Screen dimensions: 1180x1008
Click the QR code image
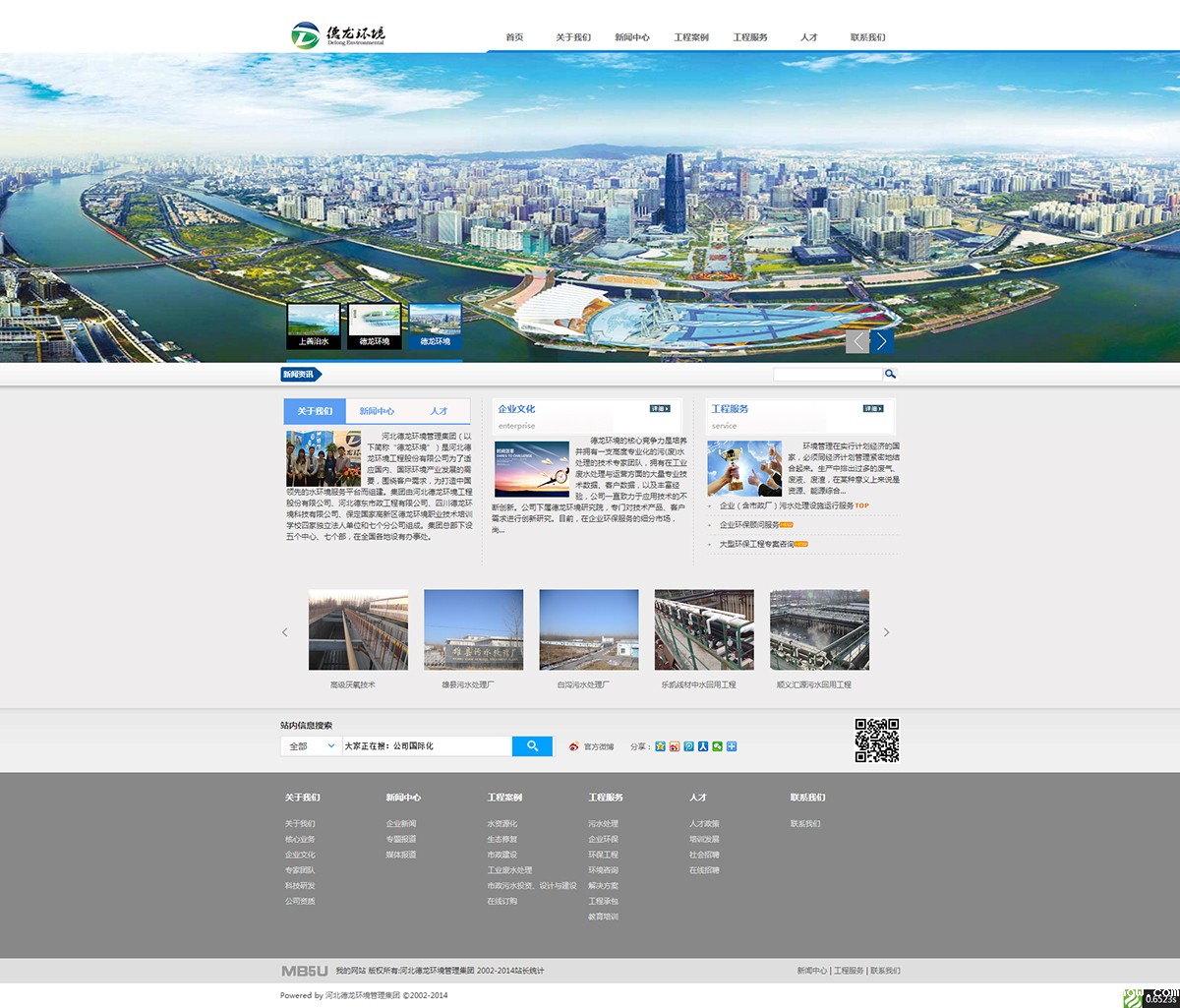coord(876,741)
